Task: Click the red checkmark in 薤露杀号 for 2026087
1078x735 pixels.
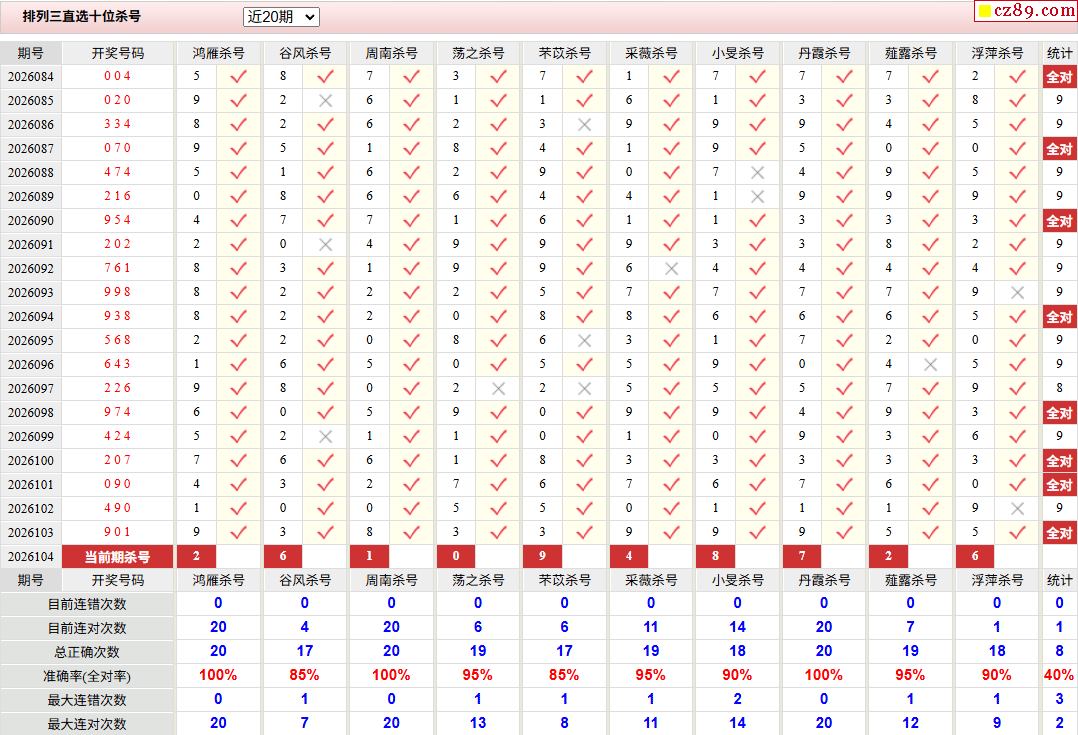Action: (931, 149)
